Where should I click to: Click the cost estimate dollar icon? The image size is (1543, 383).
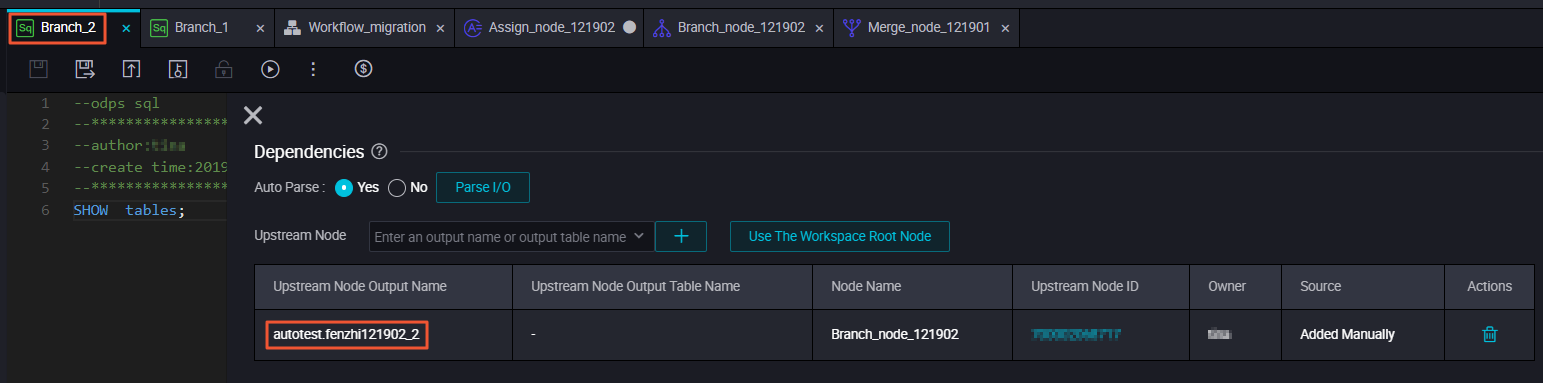tap(364, 69)
